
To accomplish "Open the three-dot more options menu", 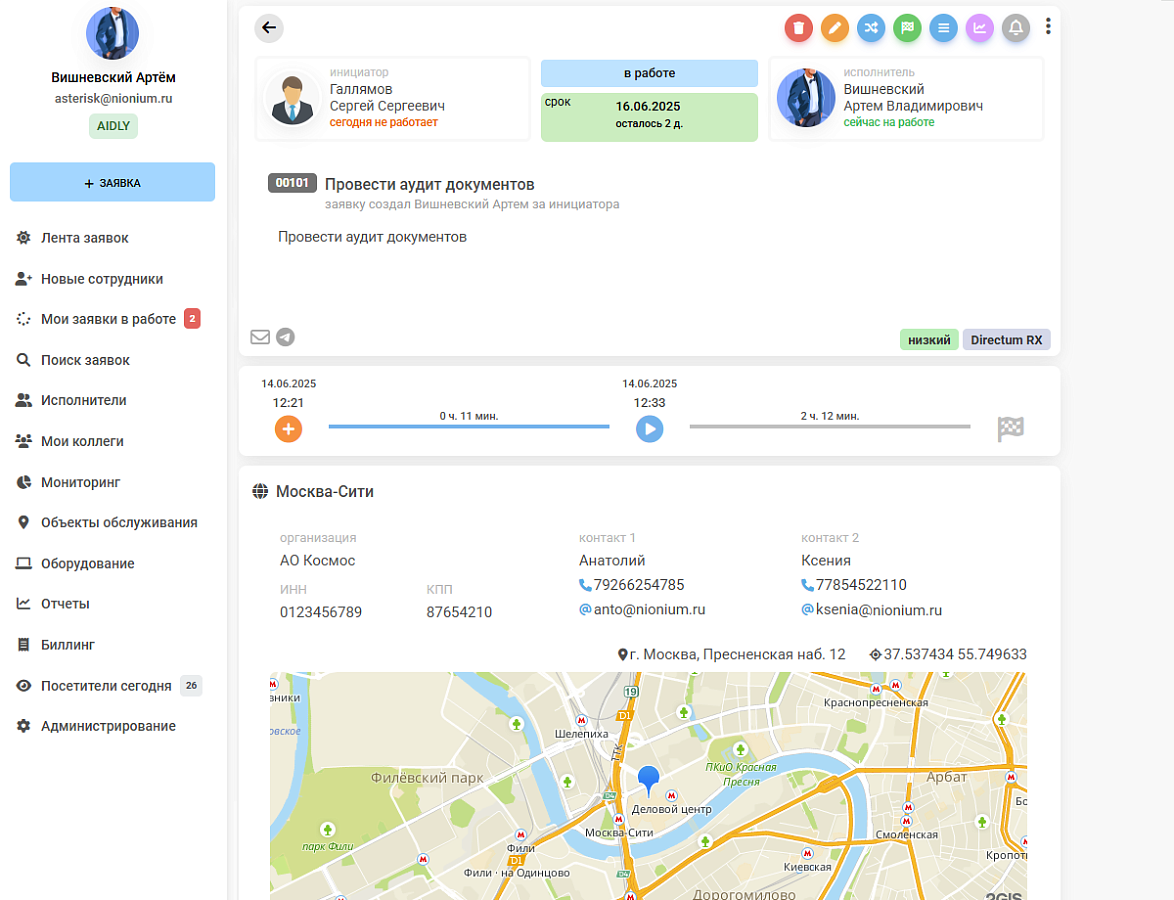I will point(1048,27).
